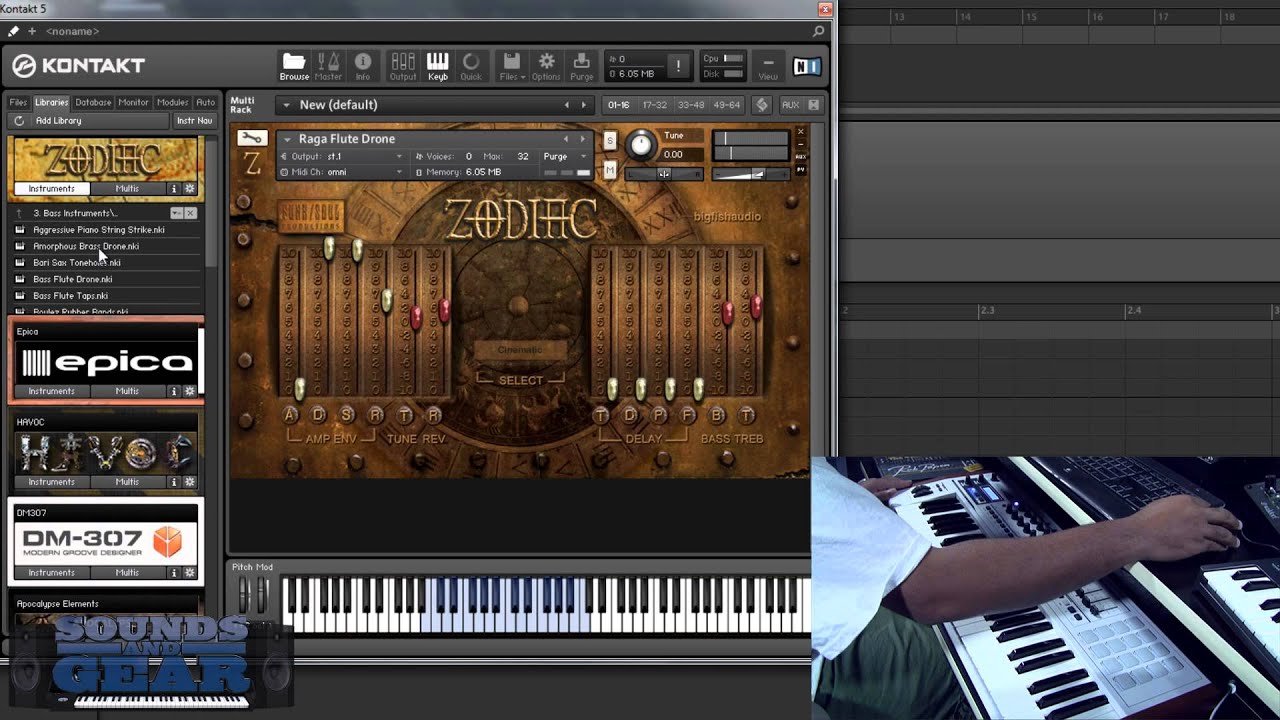Open the Options gear icon

point(546,65)
